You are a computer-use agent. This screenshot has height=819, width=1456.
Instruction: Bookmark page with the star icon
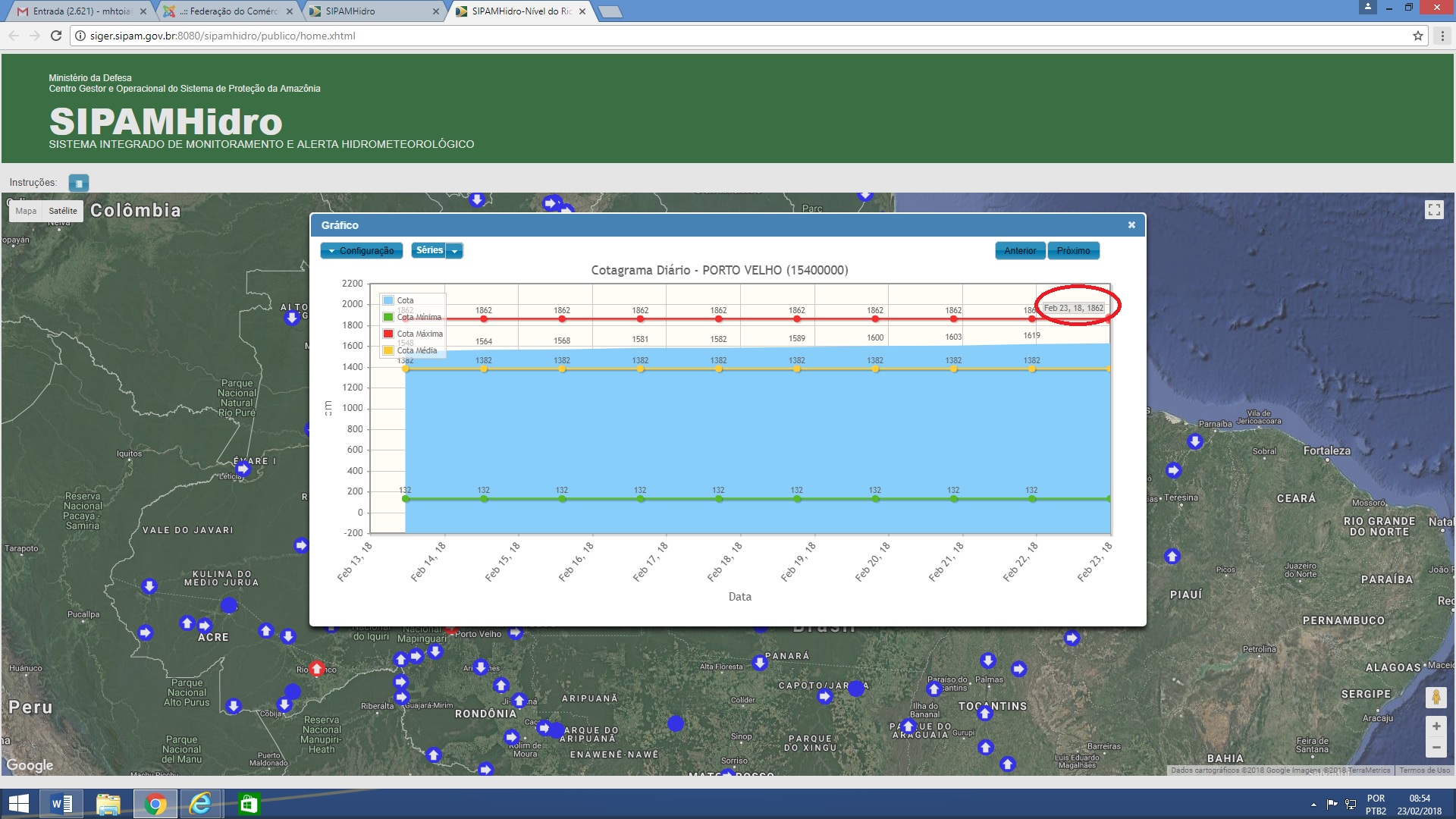pyautogui.click(x=1417, y=36)
